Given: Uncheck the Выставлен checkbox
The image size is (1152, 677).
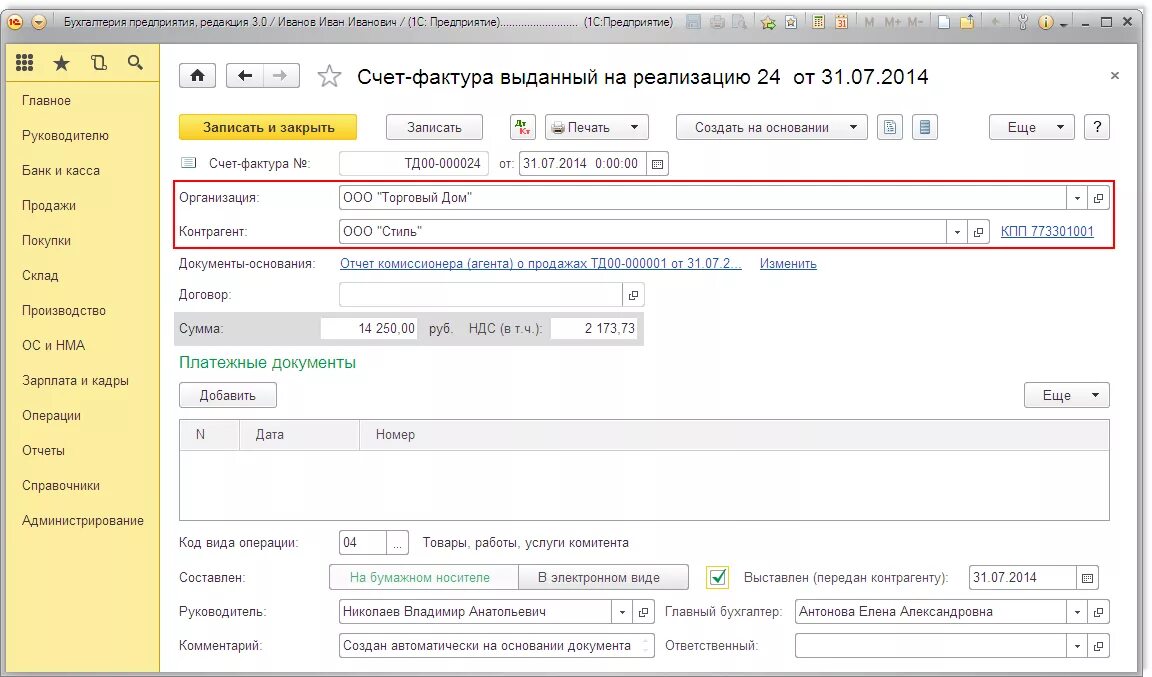Looking at the screenshot, I should [718, 578].
